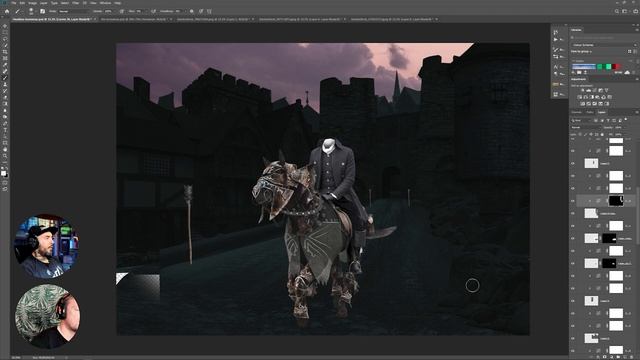The width and height of the screenshot is (640, 360).
Task: Swap foreground and background colors
Action: 7,168
